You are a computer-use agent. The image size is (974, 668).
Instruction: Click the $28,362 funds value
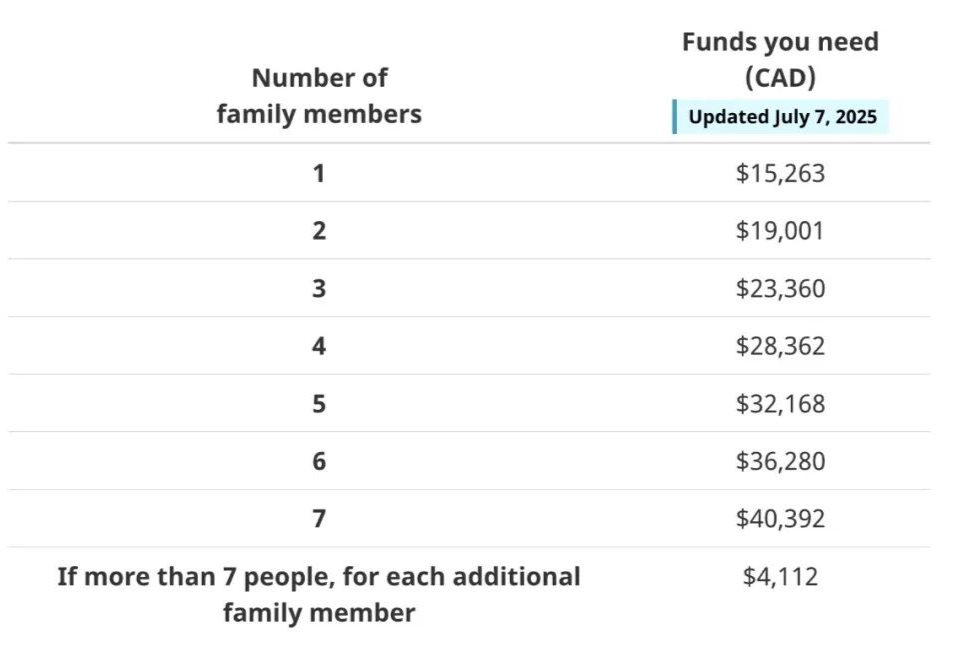780,345
